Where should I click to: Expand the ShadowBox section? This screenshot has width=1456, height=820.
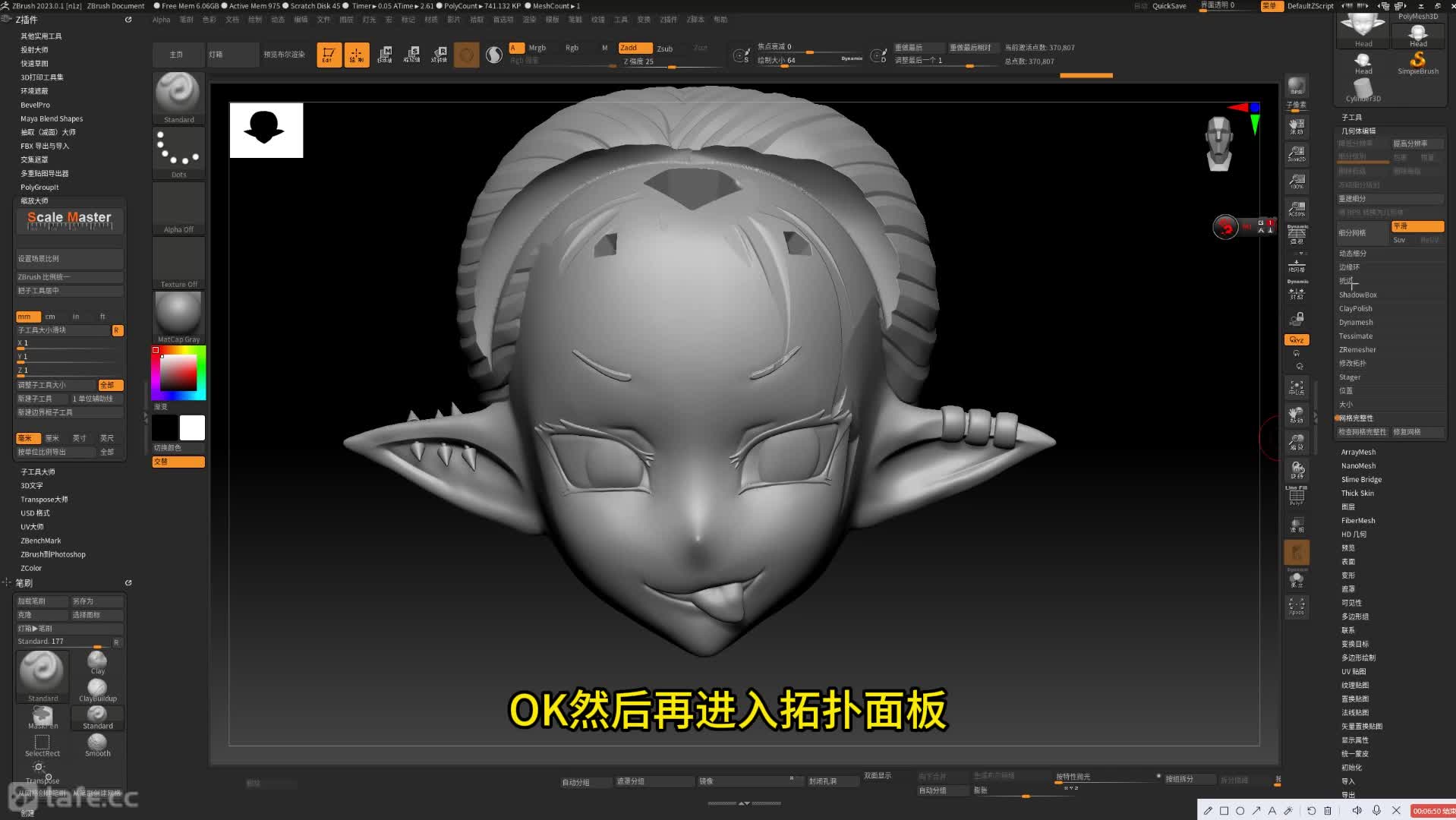1357,295
